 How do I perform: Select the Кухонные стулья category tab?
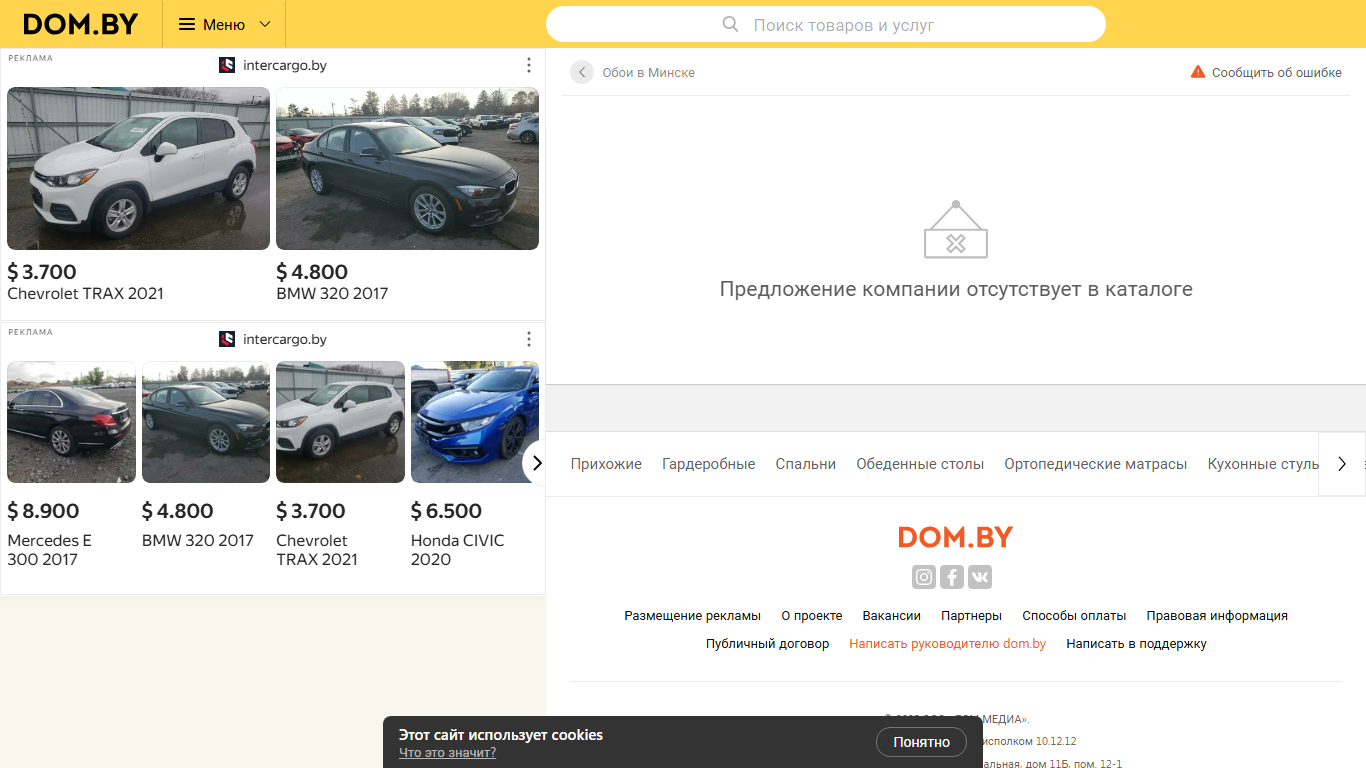[x=1263, y=464]
